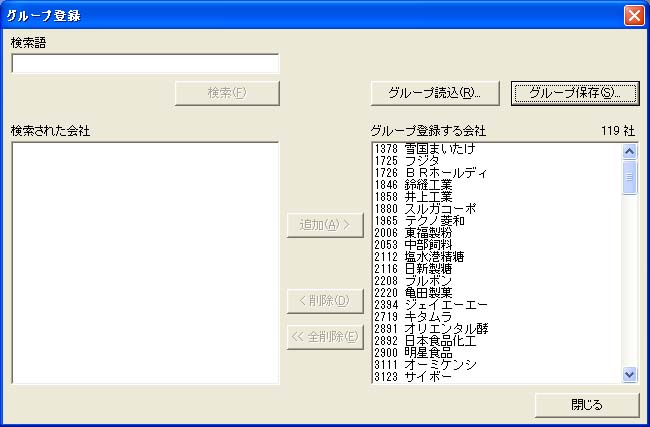Click the empty 検索された会社 results list
This screenshot has width=650, height=427.
[x=145, y=262]
